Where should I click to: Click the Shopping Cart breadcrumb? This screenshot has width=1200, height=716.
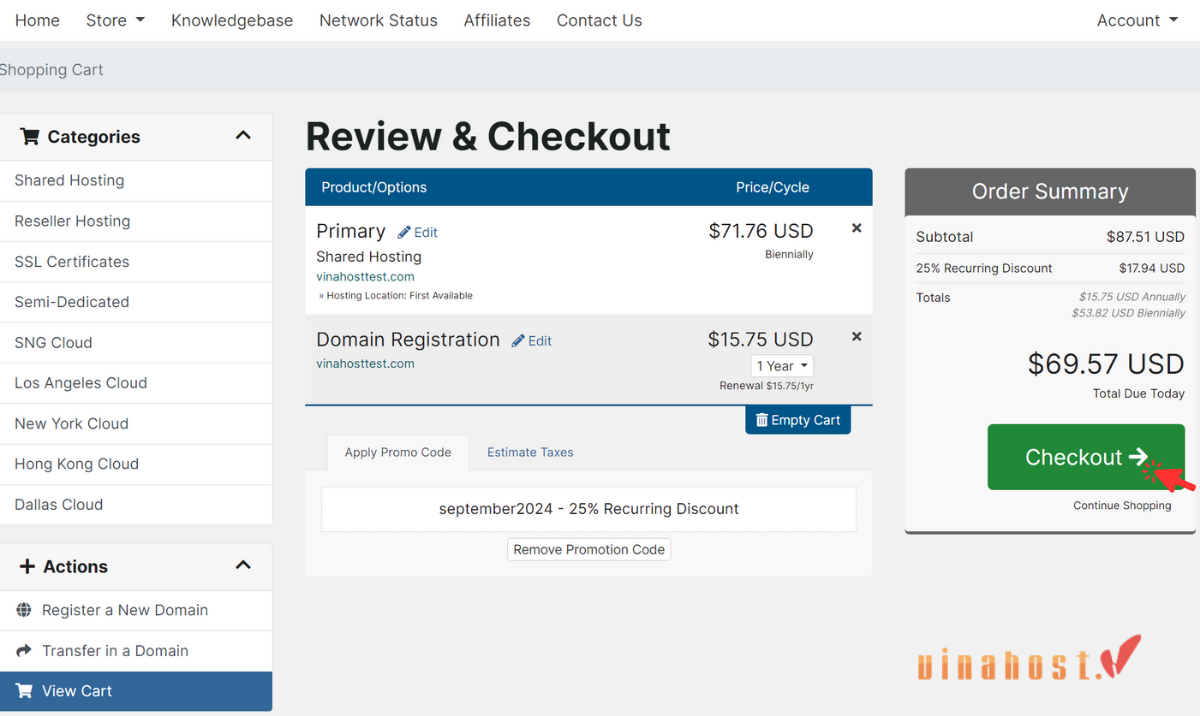click(52, 70)
